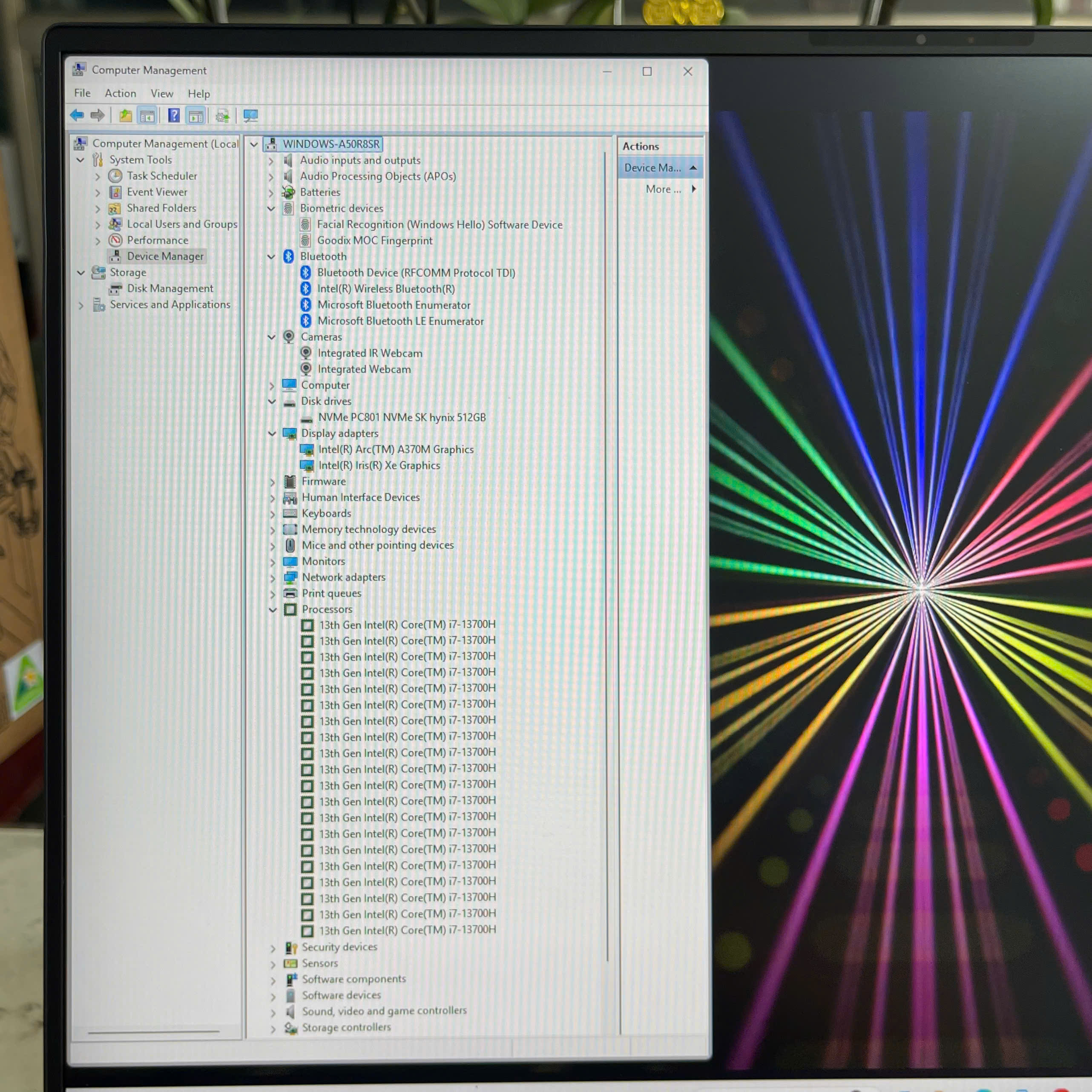
Task: Expand the Sensors category
Action: (x=273, y=964)
